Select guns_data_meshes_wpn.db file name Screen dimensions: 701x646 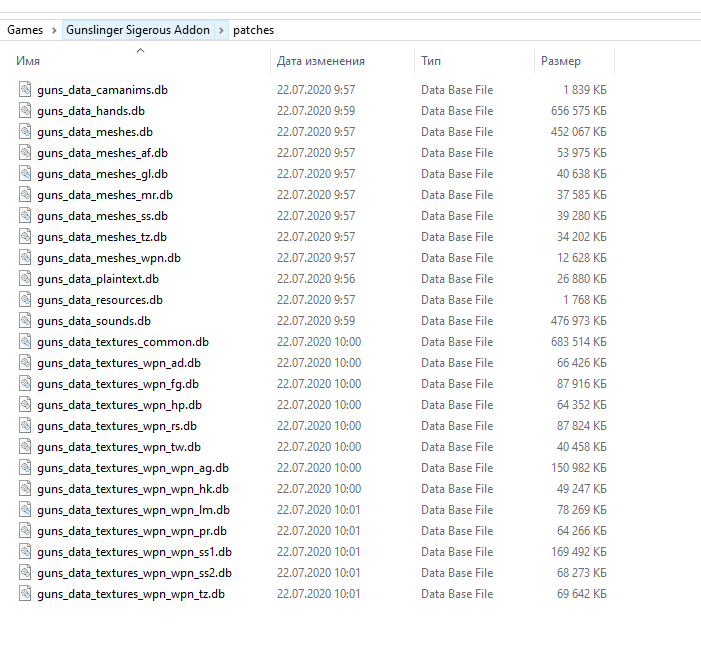coord(109,258)
